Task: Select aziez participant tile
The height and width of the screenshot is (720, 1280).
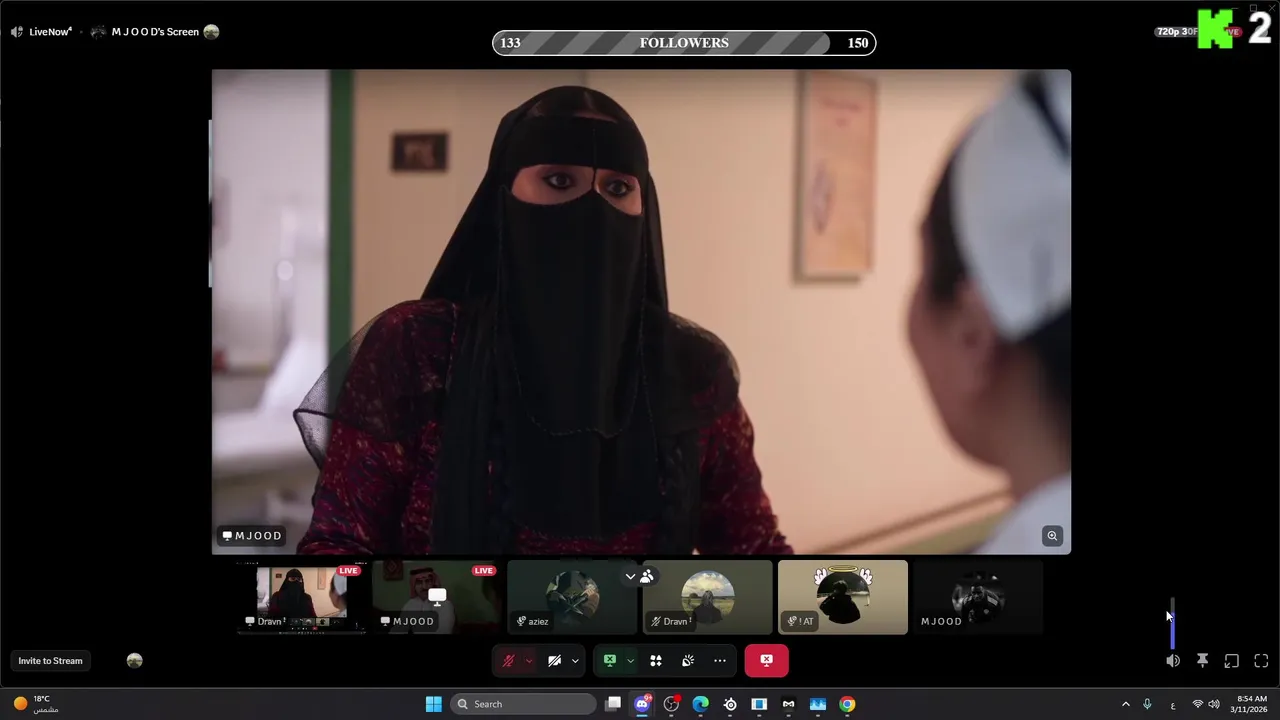Action: click(572, 598)
